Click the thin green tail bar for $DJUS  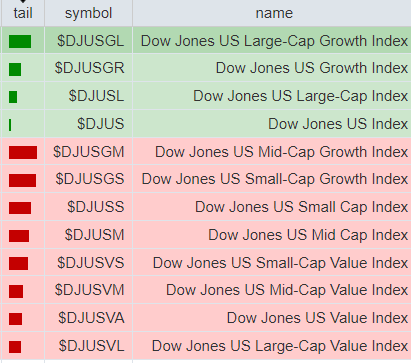[10, 125]
